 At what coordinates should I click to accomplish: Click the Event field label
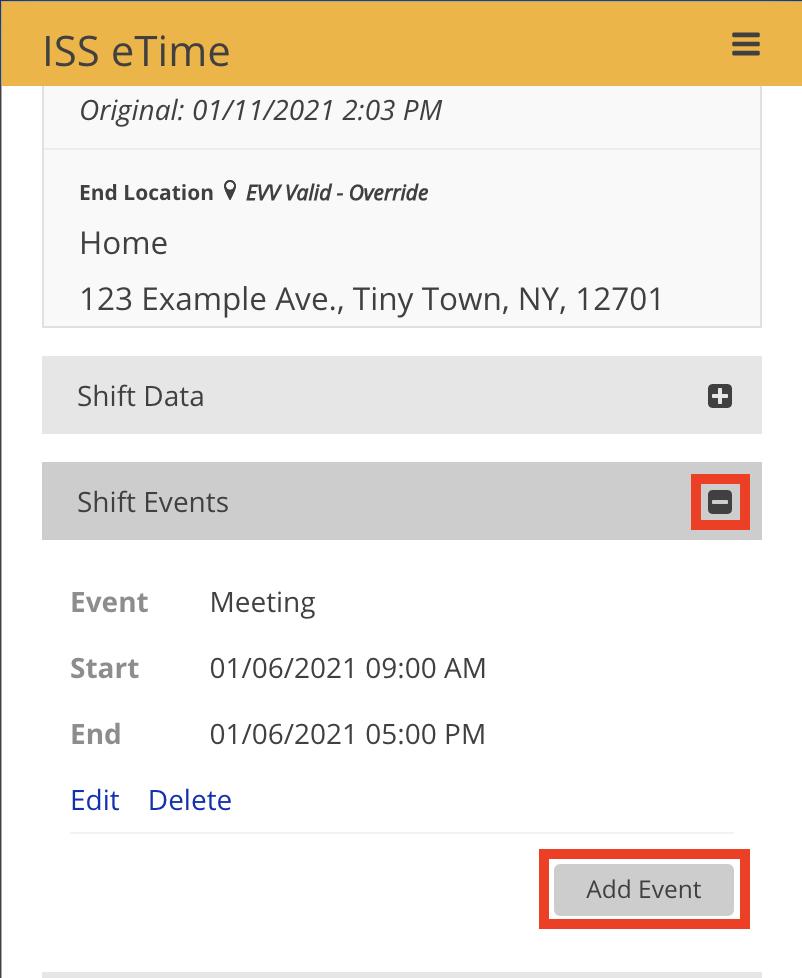110,603
